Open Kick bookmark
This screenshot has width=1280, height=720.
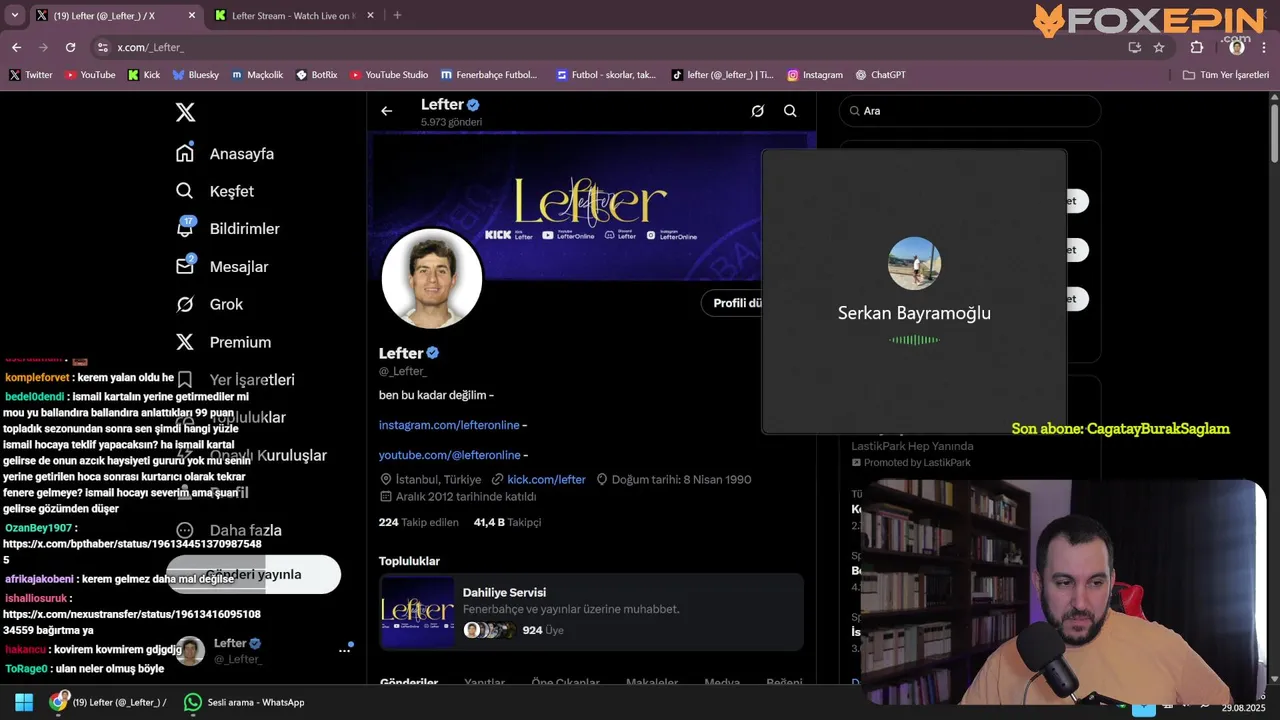pyautogui.click(x=144, y=75)
